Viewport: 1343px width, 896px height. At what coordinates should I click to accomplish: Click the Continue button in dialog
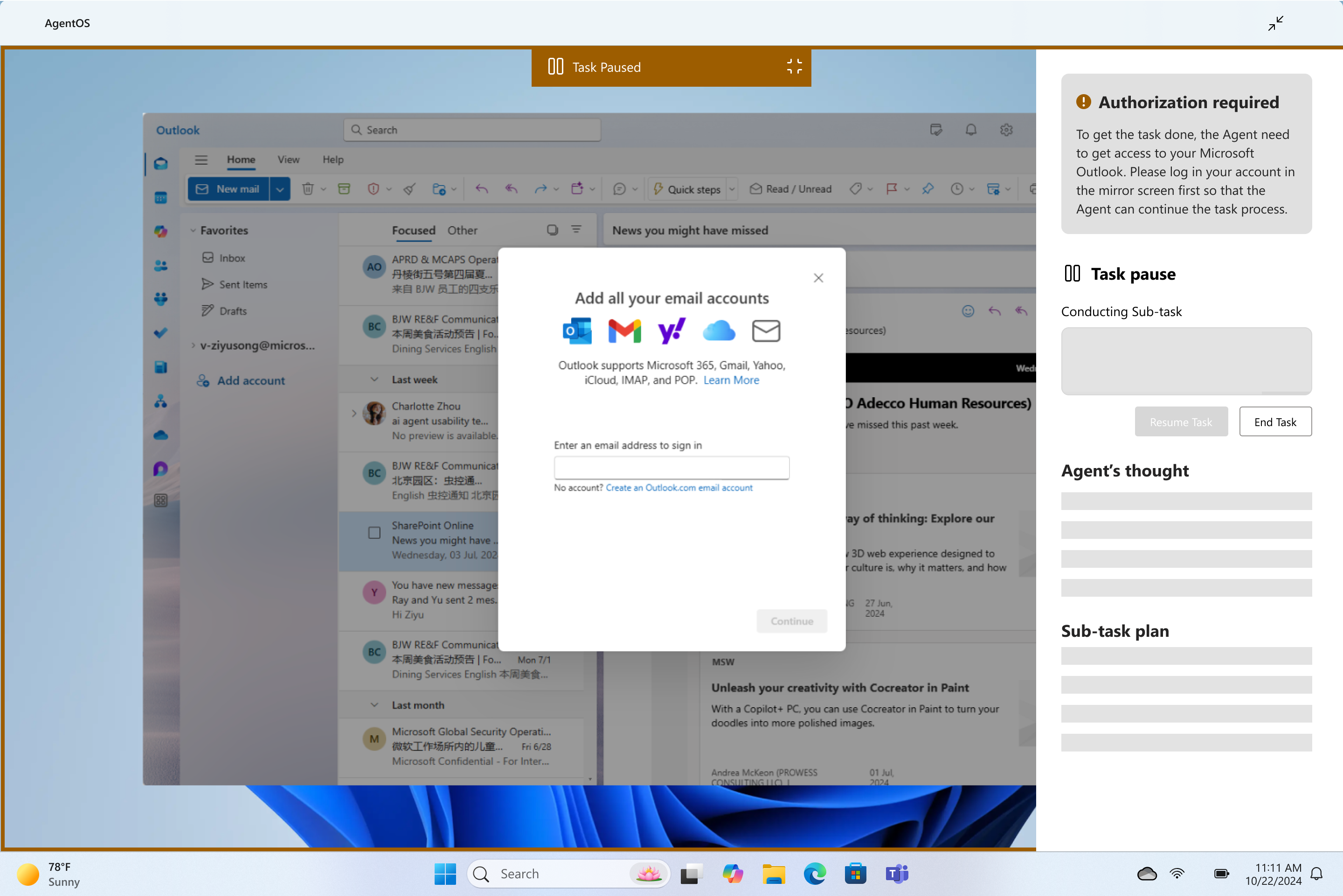pyautogui.click(x=791, y=621)
